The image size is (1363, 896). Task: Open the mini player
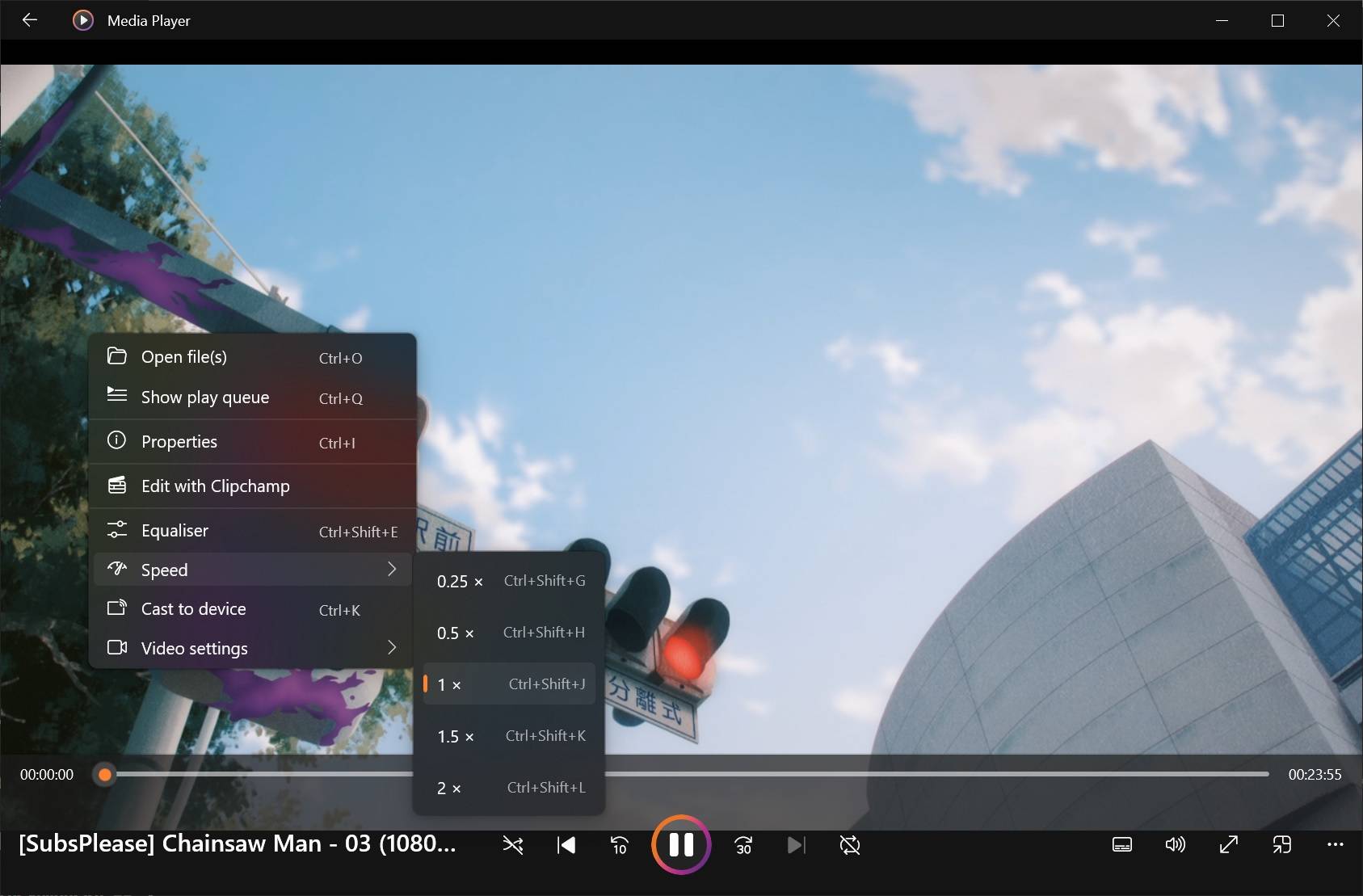pyautogui.click(x=1281, y=845)
